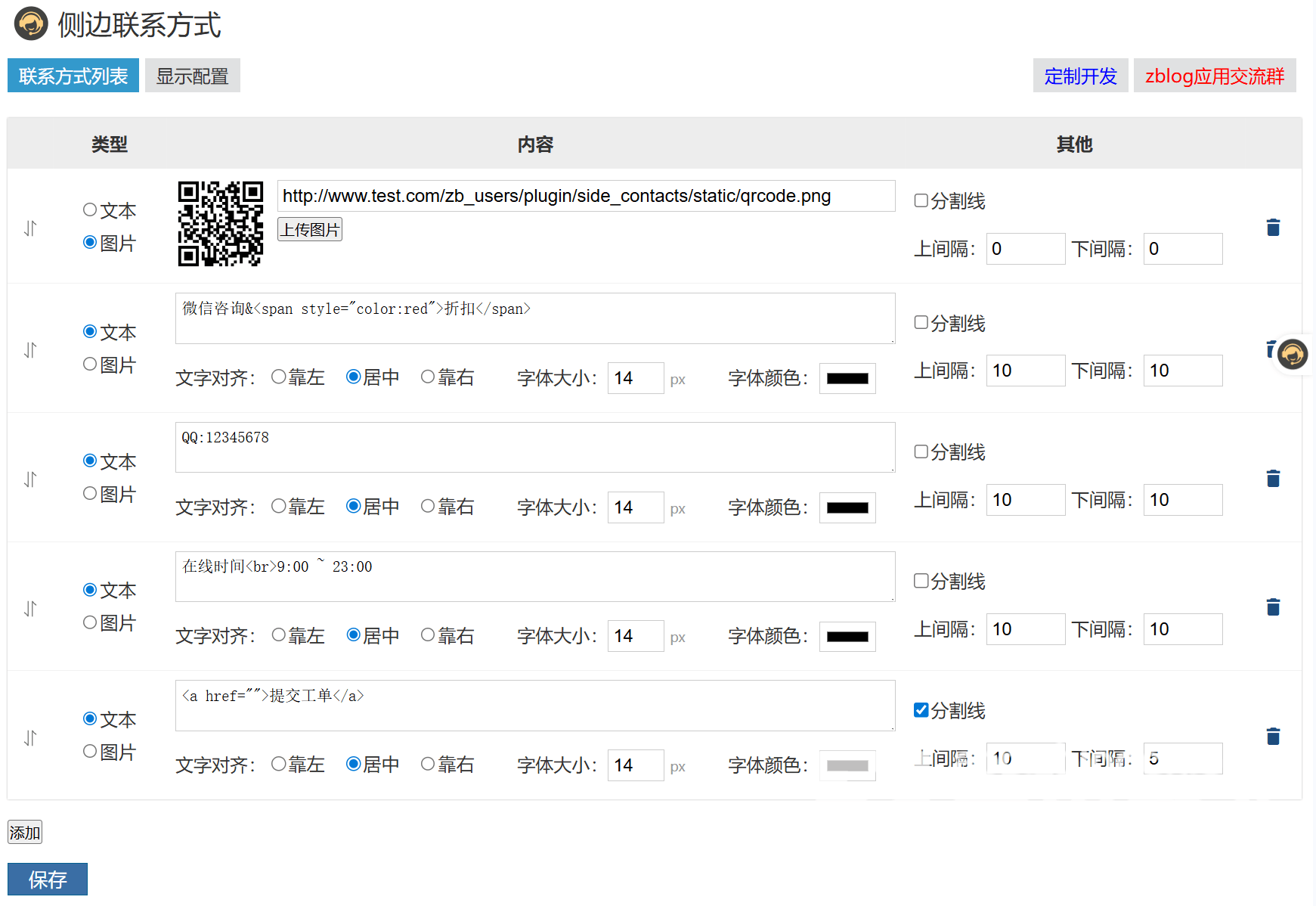
Task: Delete the 提交工单 row
Action: coord(1273,736)
